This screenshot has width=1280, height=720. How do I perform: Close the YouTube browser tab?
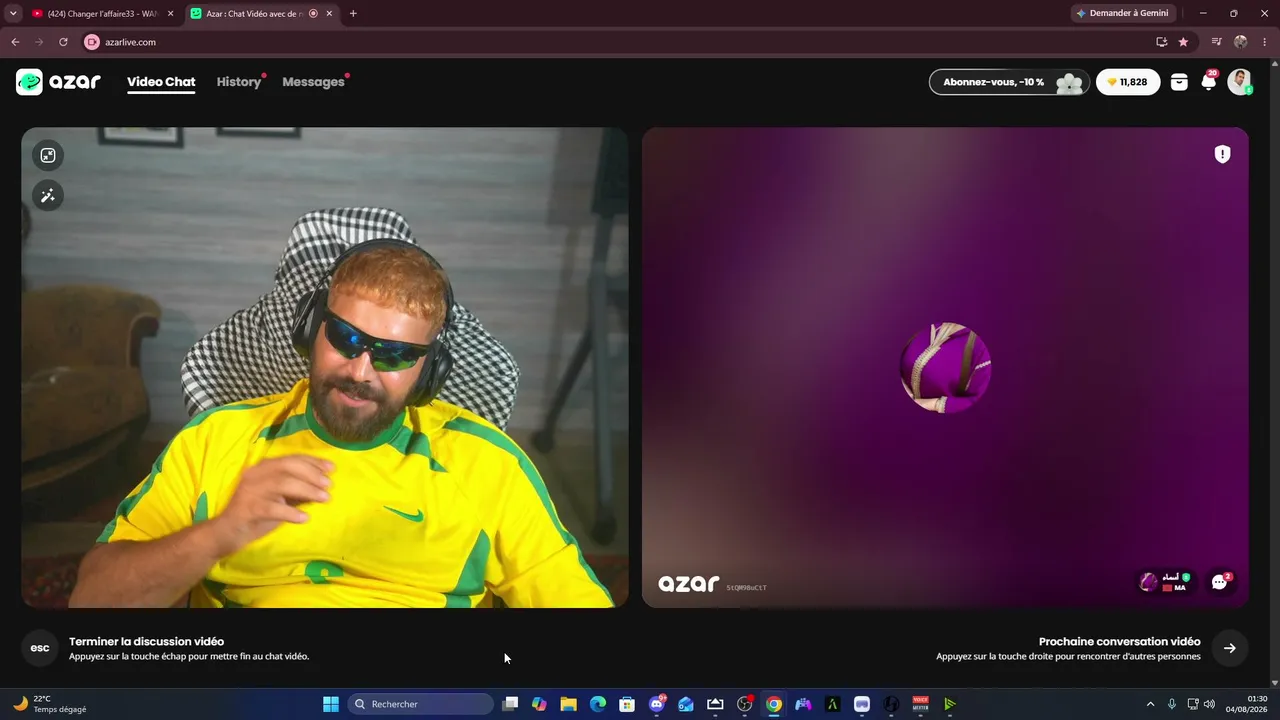(x=171, y=13)
